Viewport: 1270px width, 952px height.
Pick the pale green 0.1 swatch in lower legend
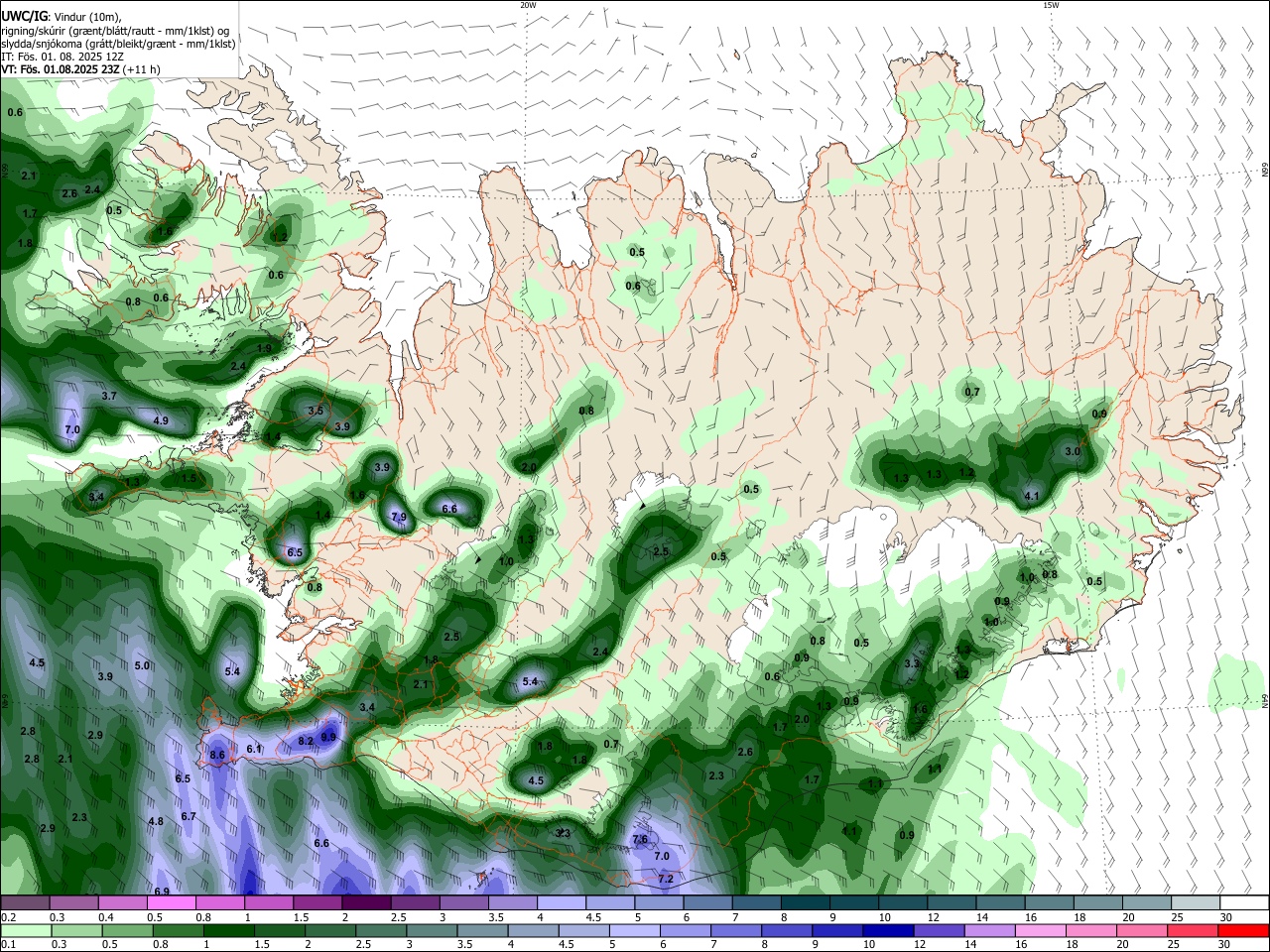(26, 930)
